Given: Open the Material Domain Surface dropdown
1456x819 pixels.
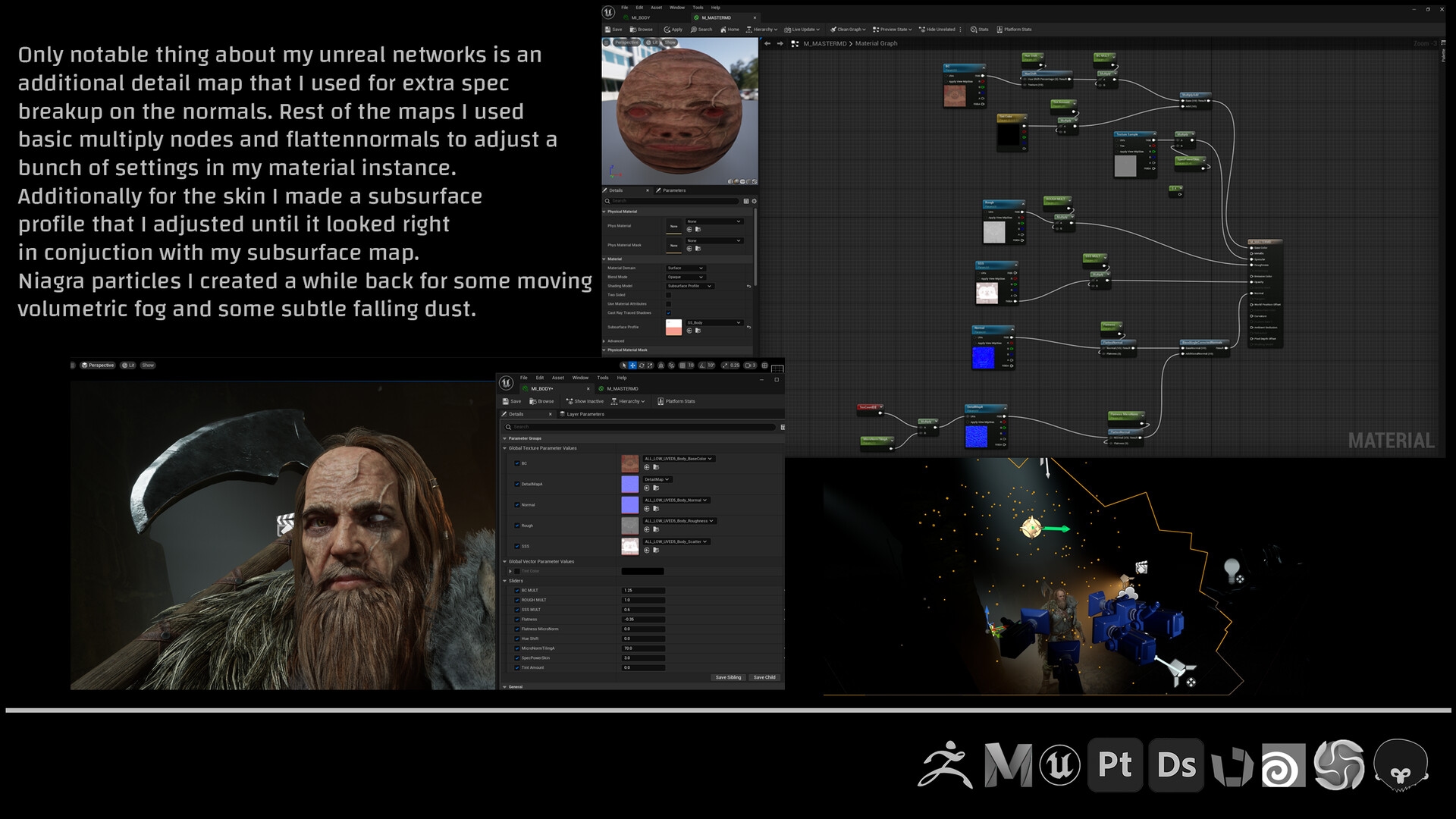Looking at the screenshot, I should click(x=686, y=268).
